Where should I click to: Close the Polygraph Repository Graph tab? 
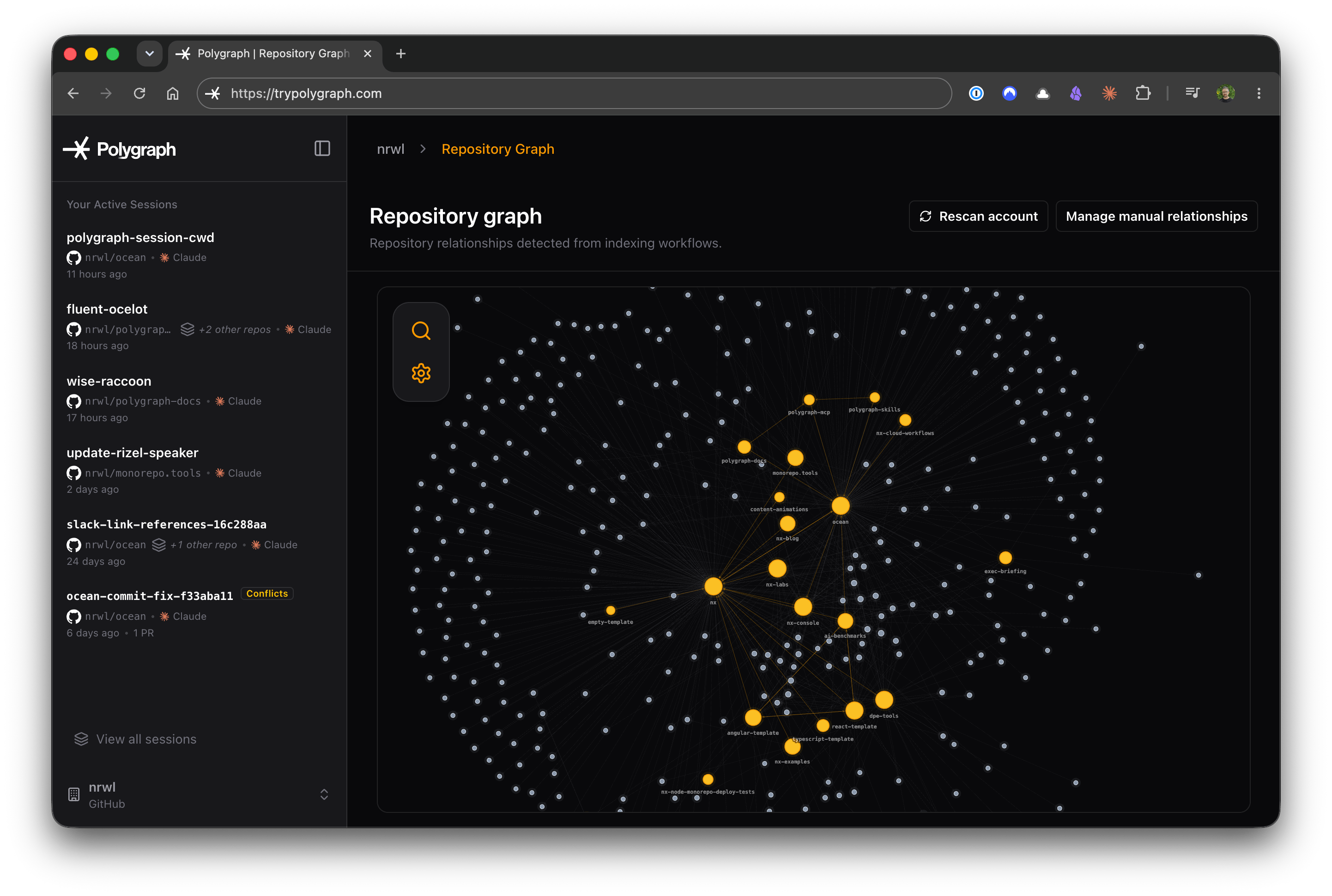tap(368, 54)
